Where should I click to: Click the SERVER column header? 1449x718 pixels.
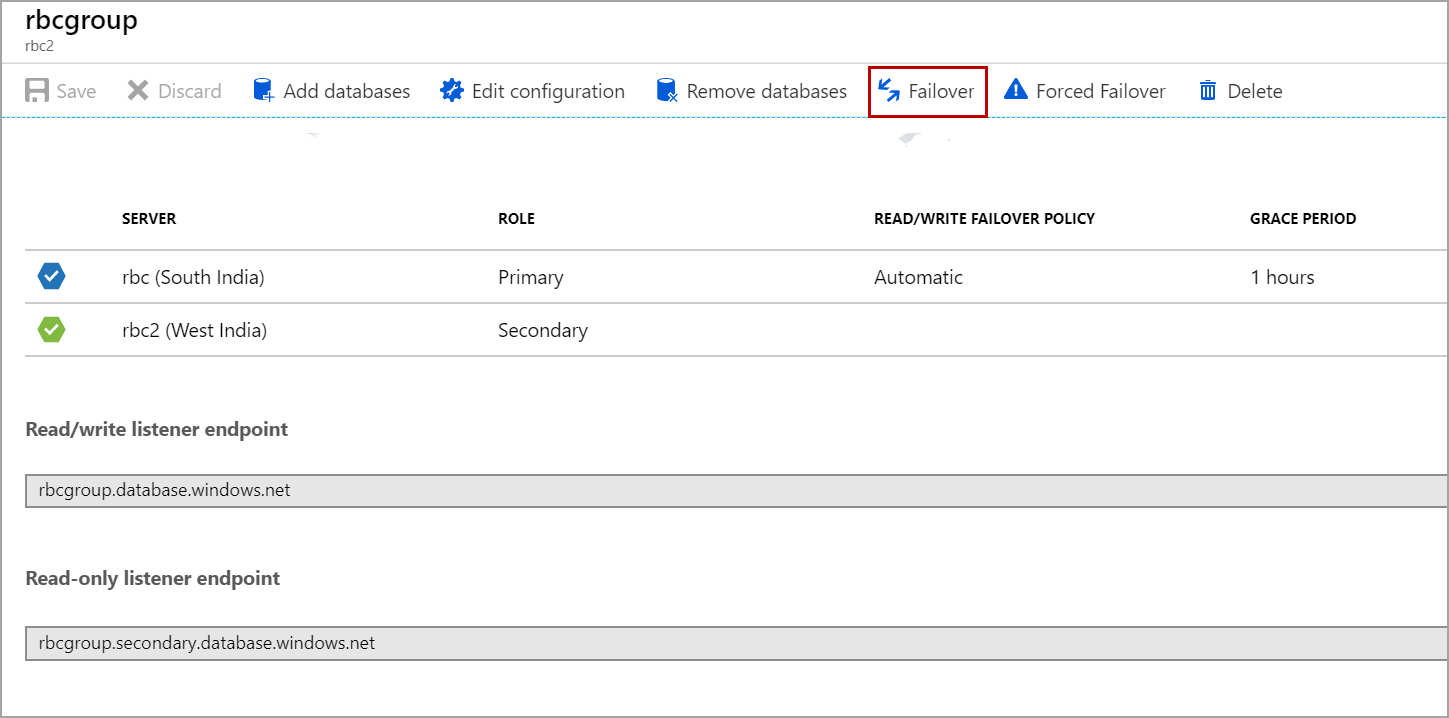(x=149, y=219)
